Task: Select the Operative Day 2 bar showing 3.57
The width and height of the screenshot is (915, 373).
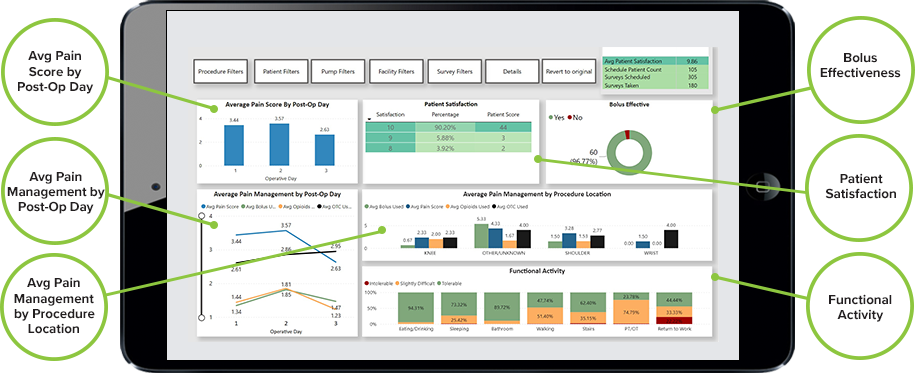Action: pyautogui.click(x=279, y=144)
